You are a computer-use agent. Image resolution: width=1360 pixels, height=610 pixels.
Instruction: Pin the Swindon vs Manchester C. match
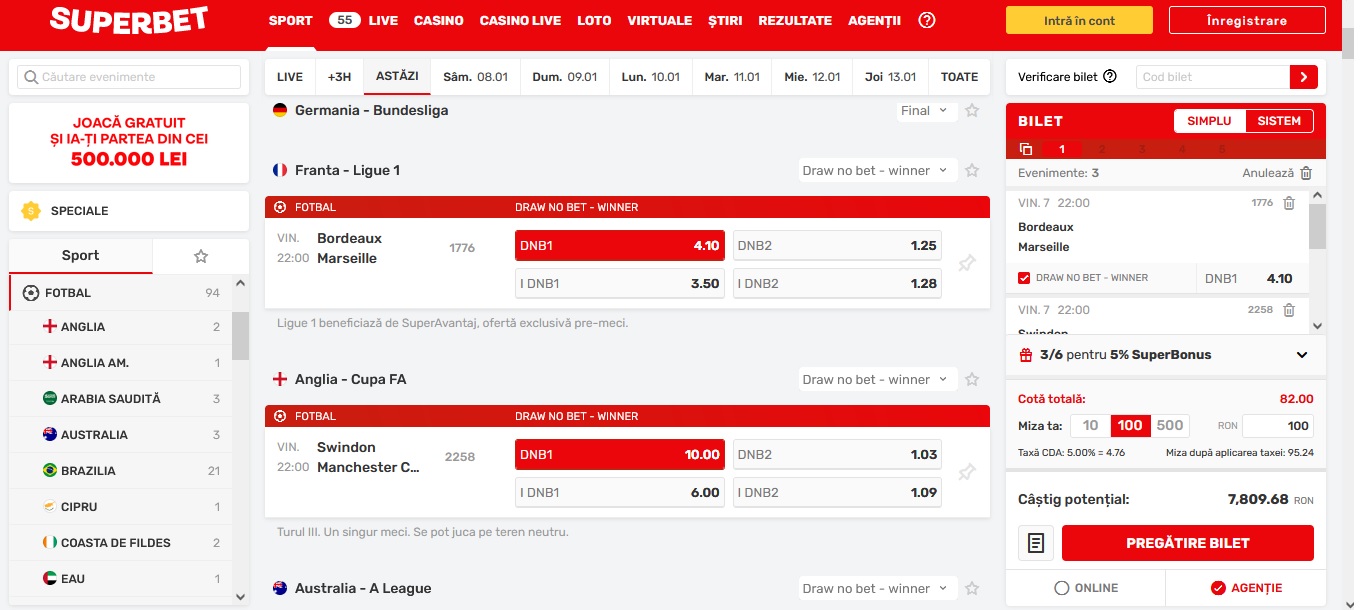pyautogui.click(x=966, y=472)
